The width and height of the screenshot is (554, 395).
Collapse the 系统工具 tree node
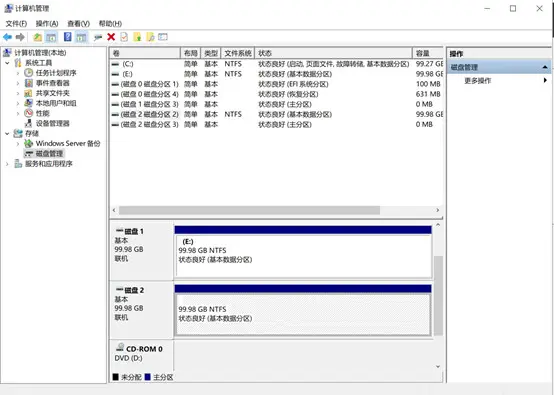pos(7,63)
